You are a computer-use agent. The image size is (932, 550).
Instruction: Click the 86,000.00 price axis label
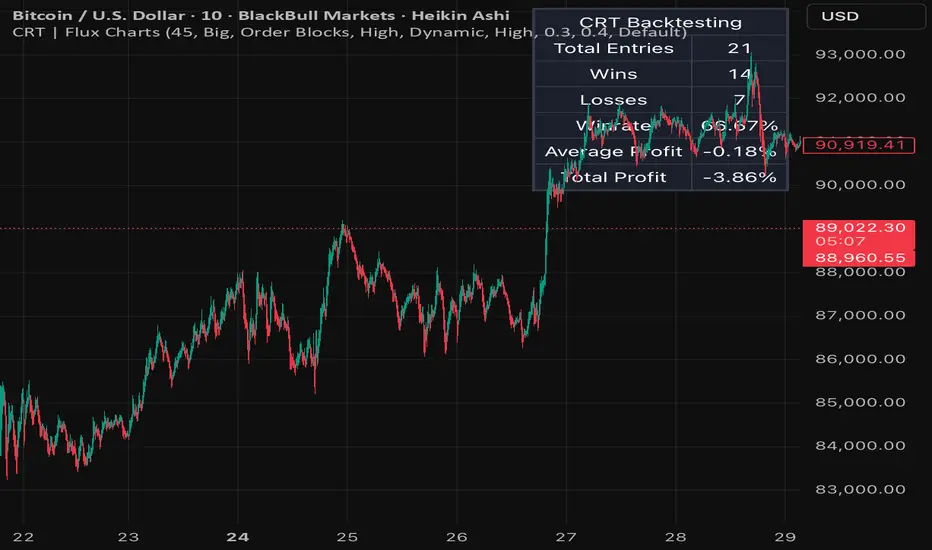[x=860, y=359]
